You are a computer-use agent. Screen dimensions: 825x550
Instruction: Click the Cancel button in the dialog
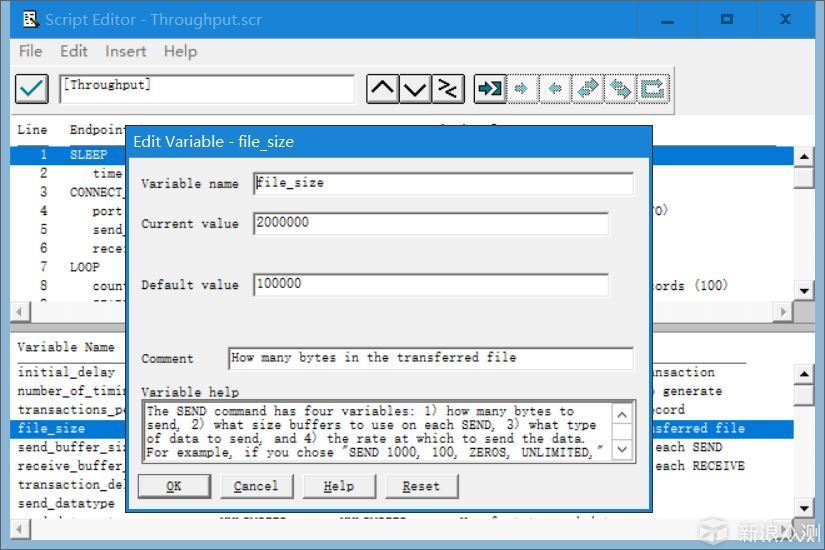click(x=256, y=486)
